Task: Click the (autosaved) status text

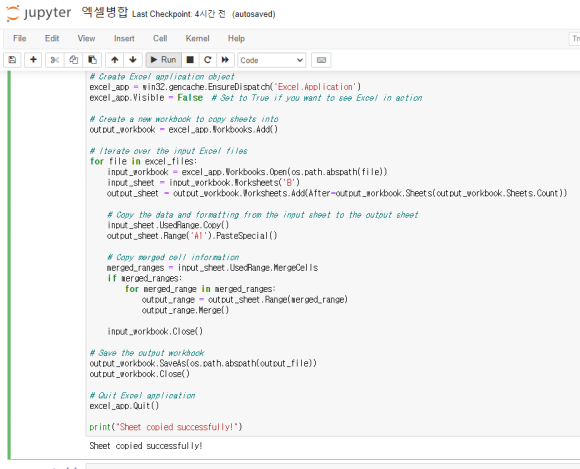Action: pos(254,14)
